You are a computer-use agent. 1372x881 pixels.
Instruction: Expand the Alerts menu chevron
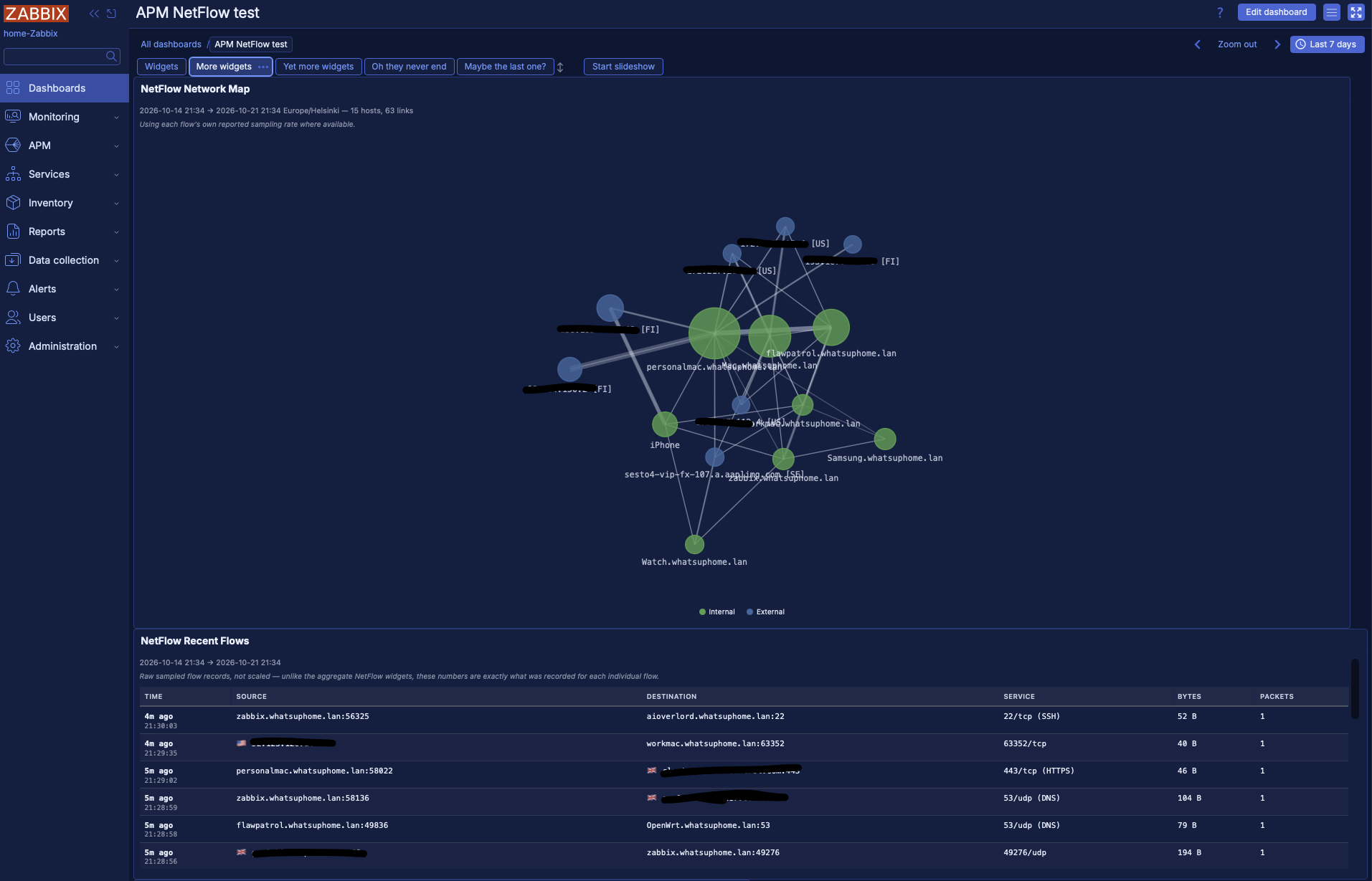[x=116, y=290]
